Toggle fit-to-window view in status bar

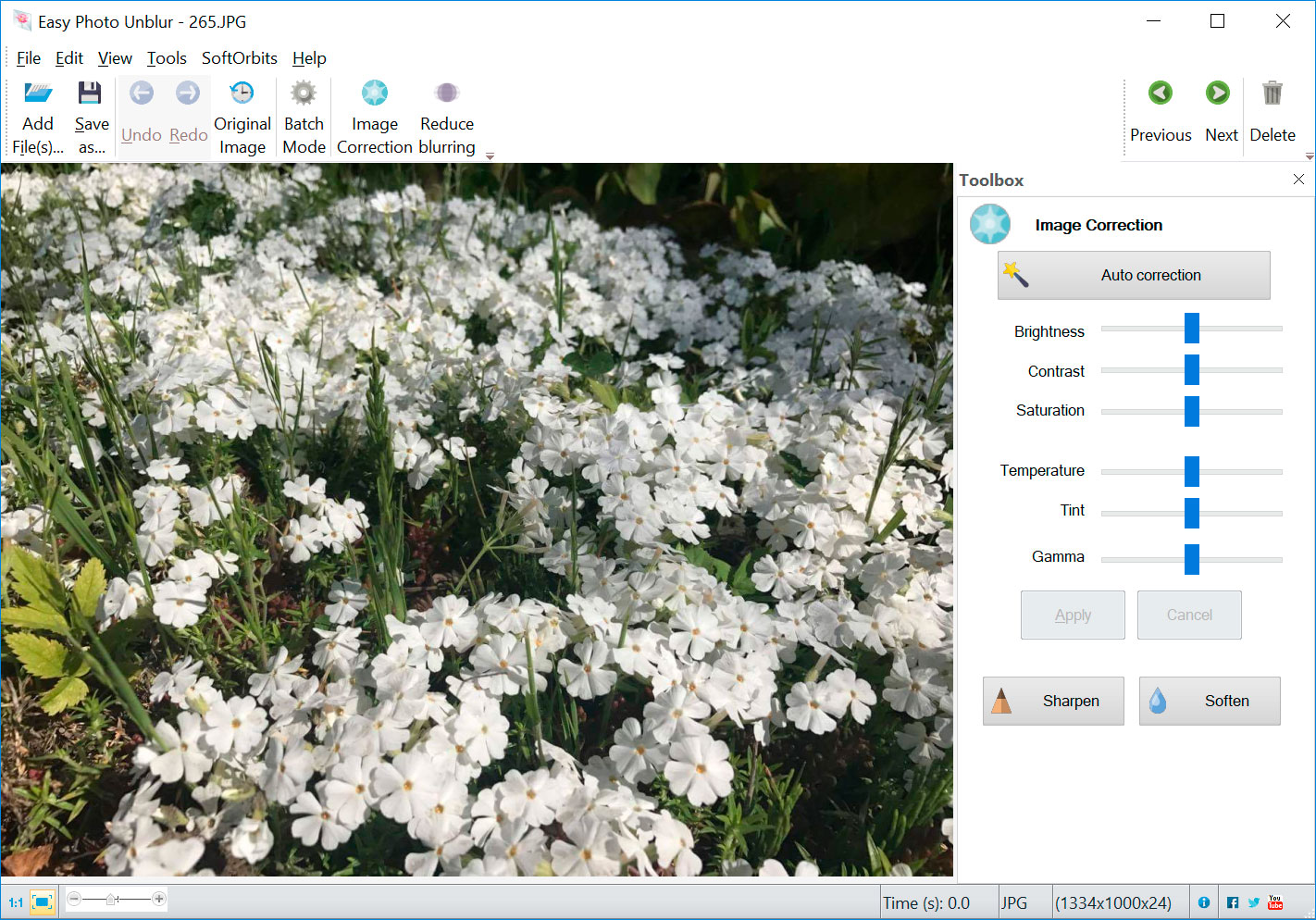pos(42,901)
